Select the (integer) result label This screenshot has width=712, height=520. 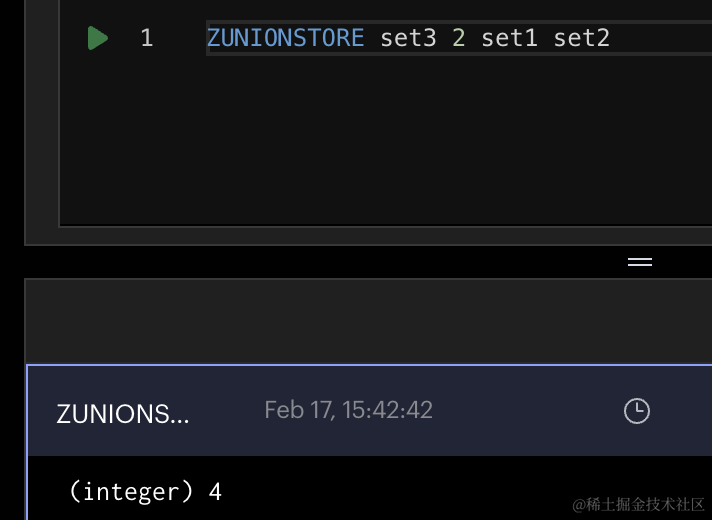click(x=131, y=492)
